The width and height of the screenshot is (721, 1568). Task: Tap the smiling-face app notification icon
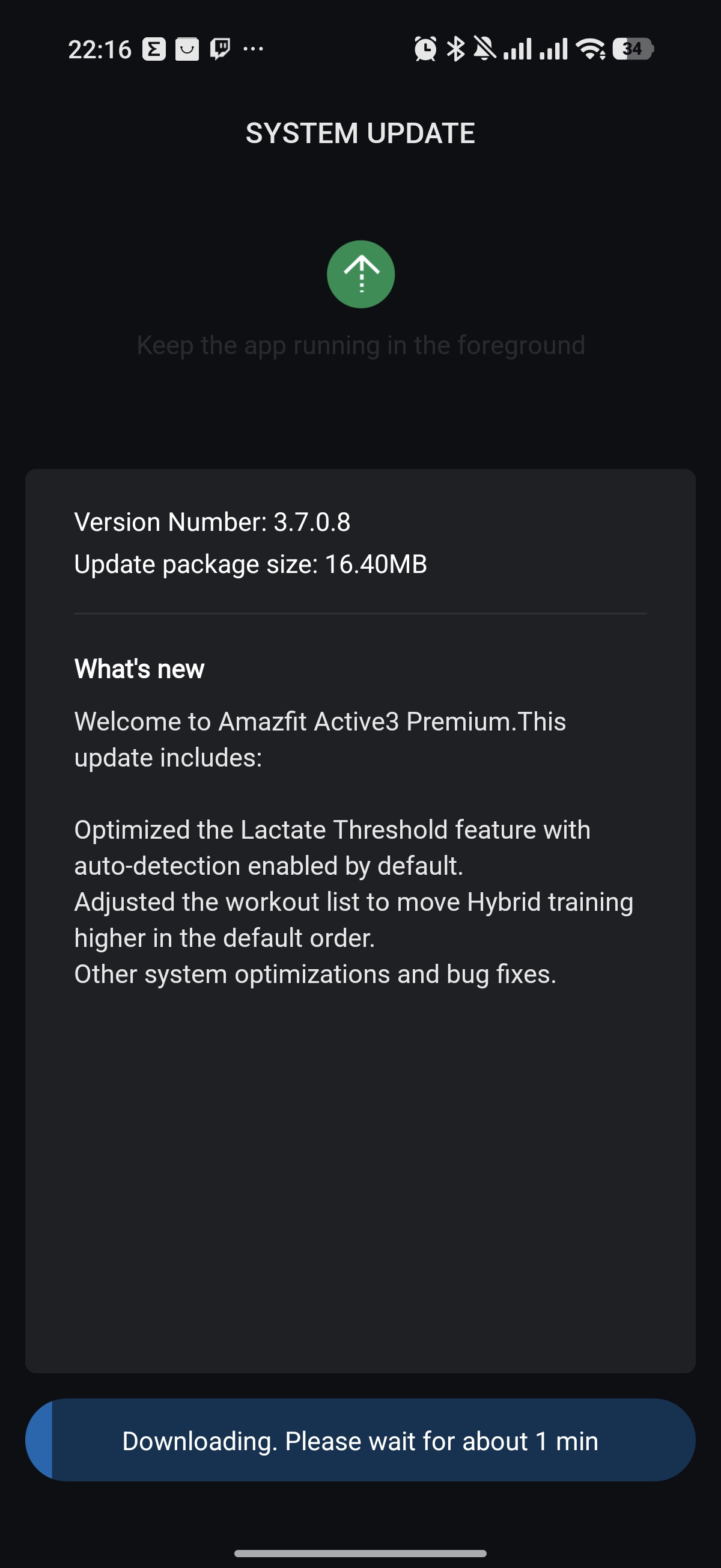187,49
